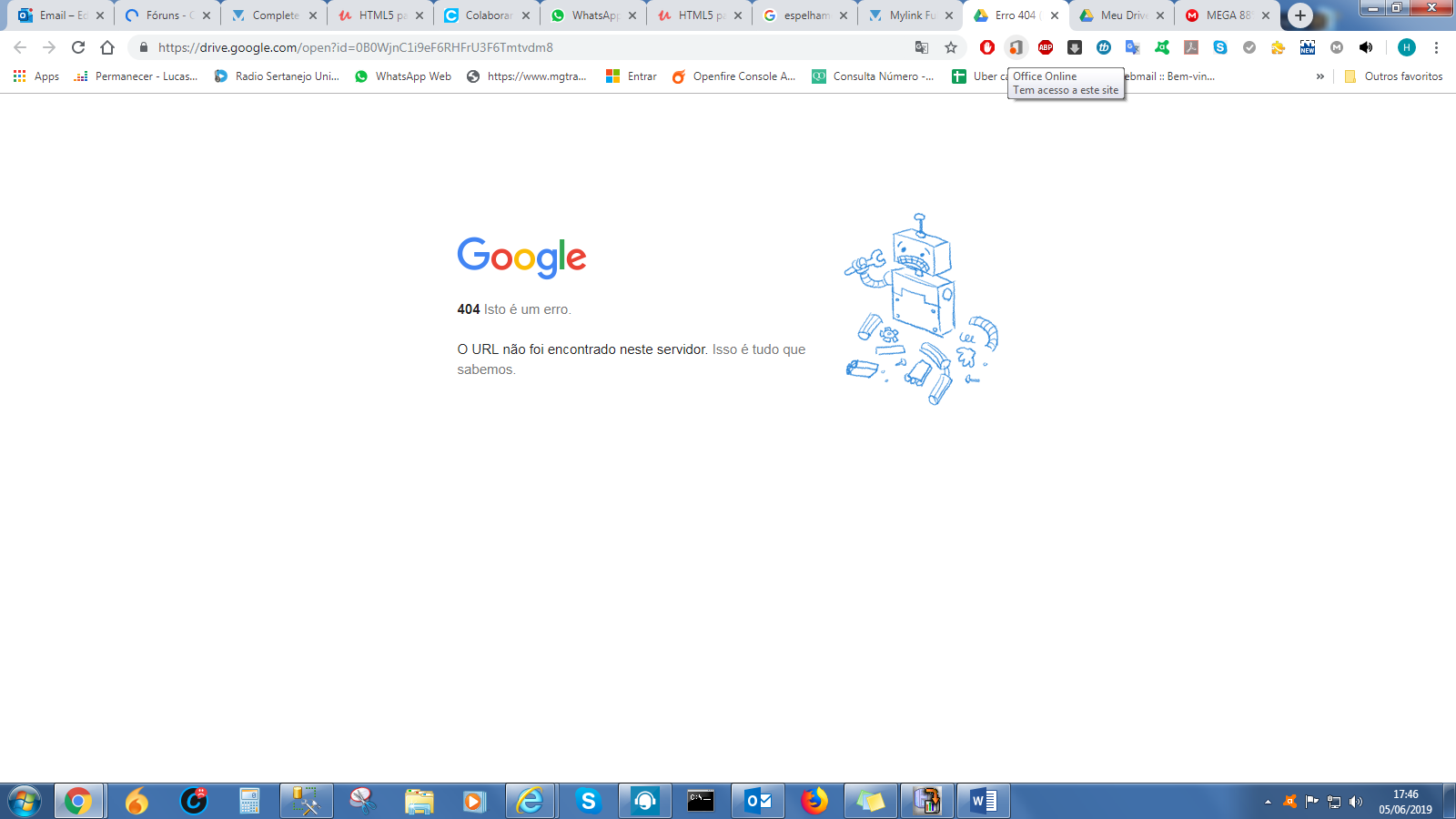This screenshot has width=1456, height=819.
Task: Switch to the Complete tab
Action: (273, 15)
